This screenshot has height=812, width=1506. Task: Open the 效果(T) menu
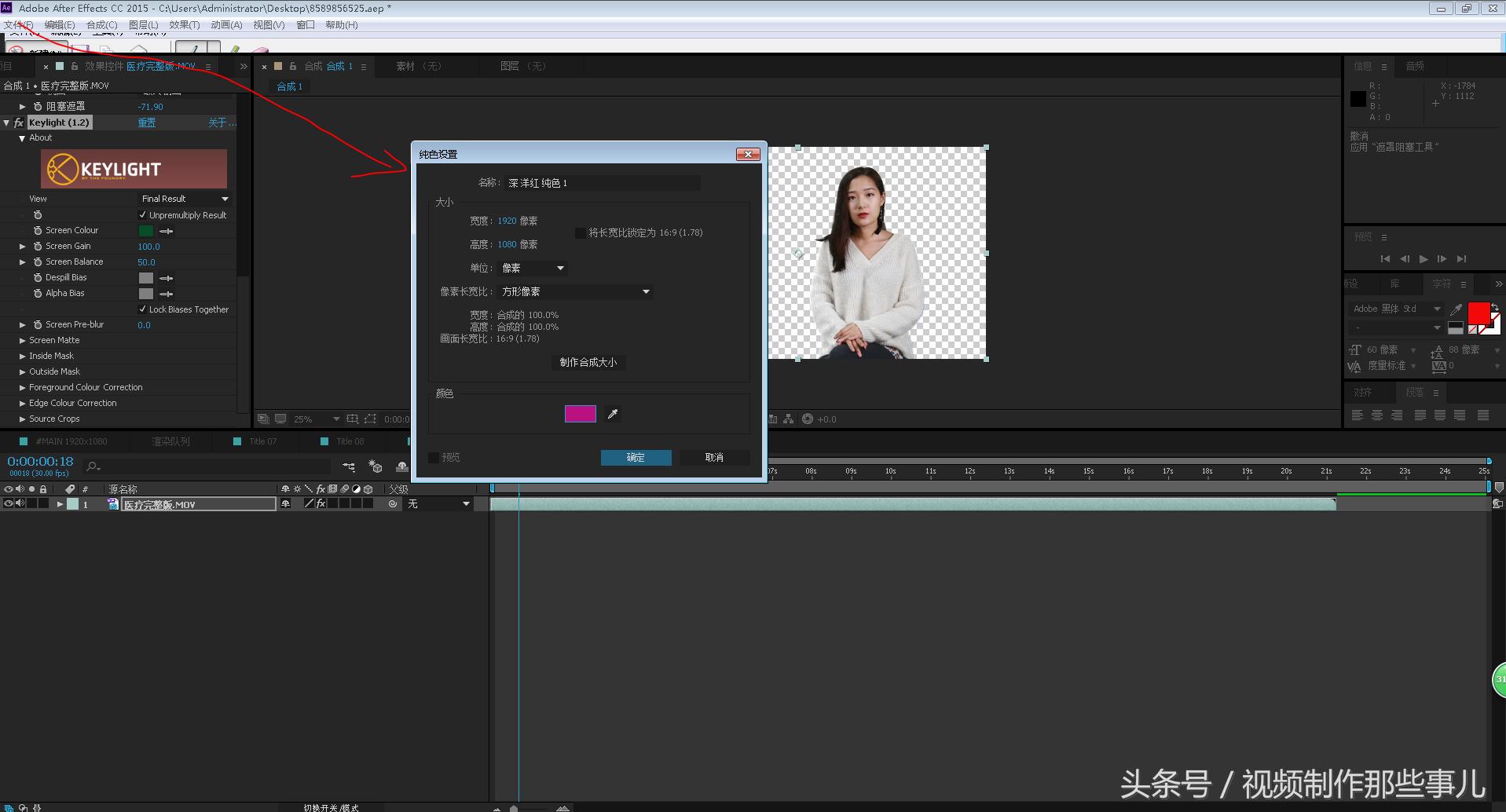[x=184, y=24]
